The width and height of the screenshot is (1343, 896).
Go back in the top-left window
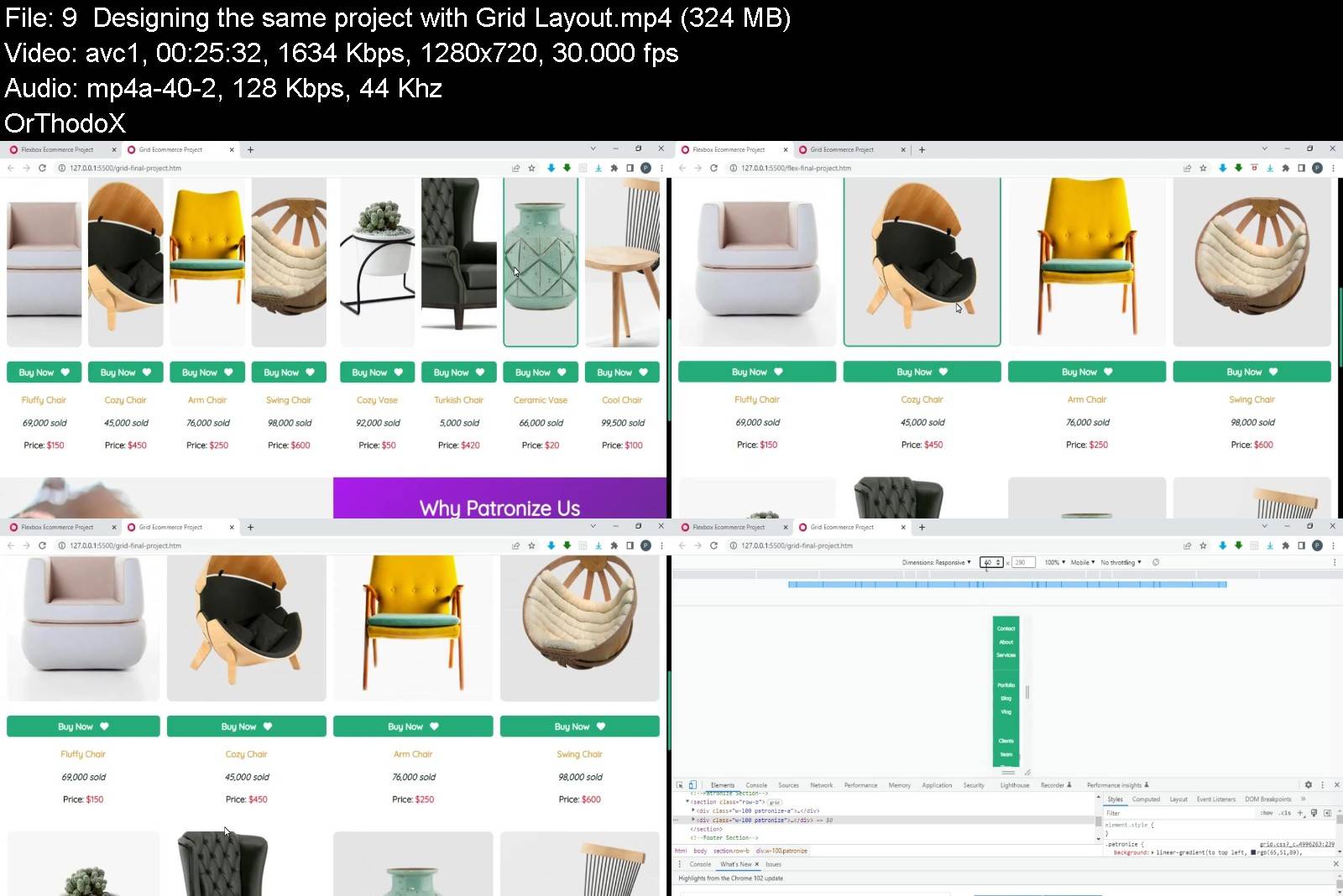10,168
